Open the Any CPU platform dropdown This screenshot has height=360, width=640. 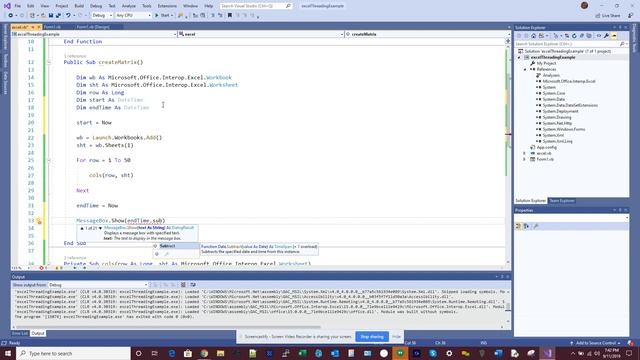[x=133, y=16]
